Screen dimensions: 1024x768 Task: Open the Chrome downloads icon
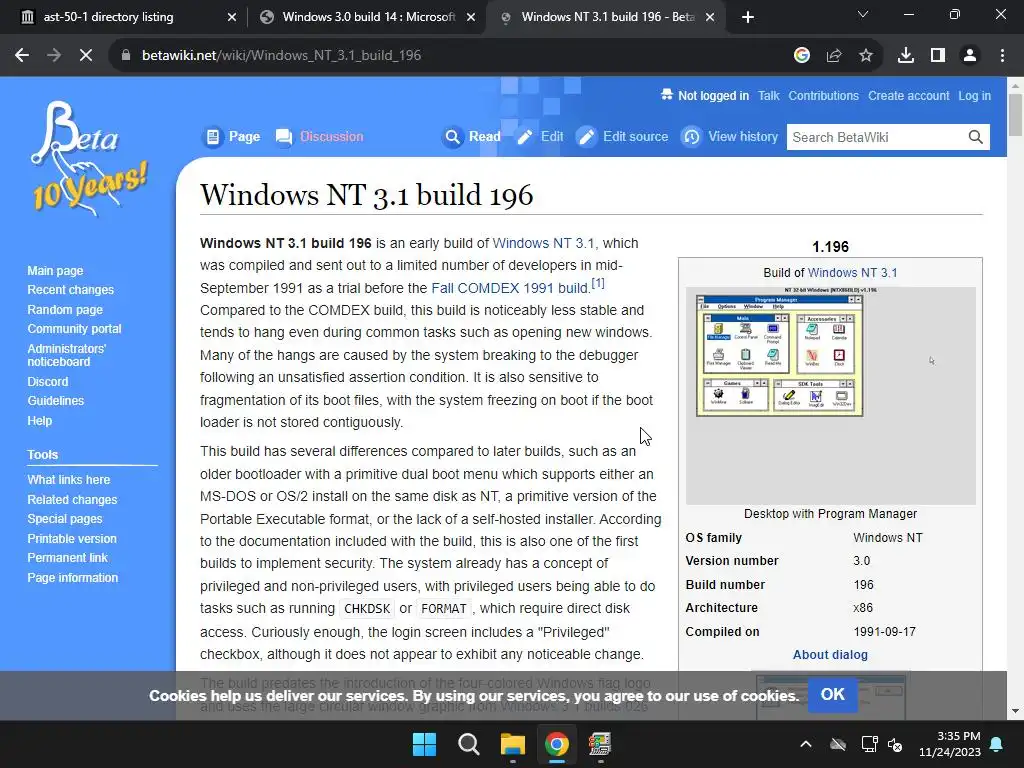click(x=906, y=56)
